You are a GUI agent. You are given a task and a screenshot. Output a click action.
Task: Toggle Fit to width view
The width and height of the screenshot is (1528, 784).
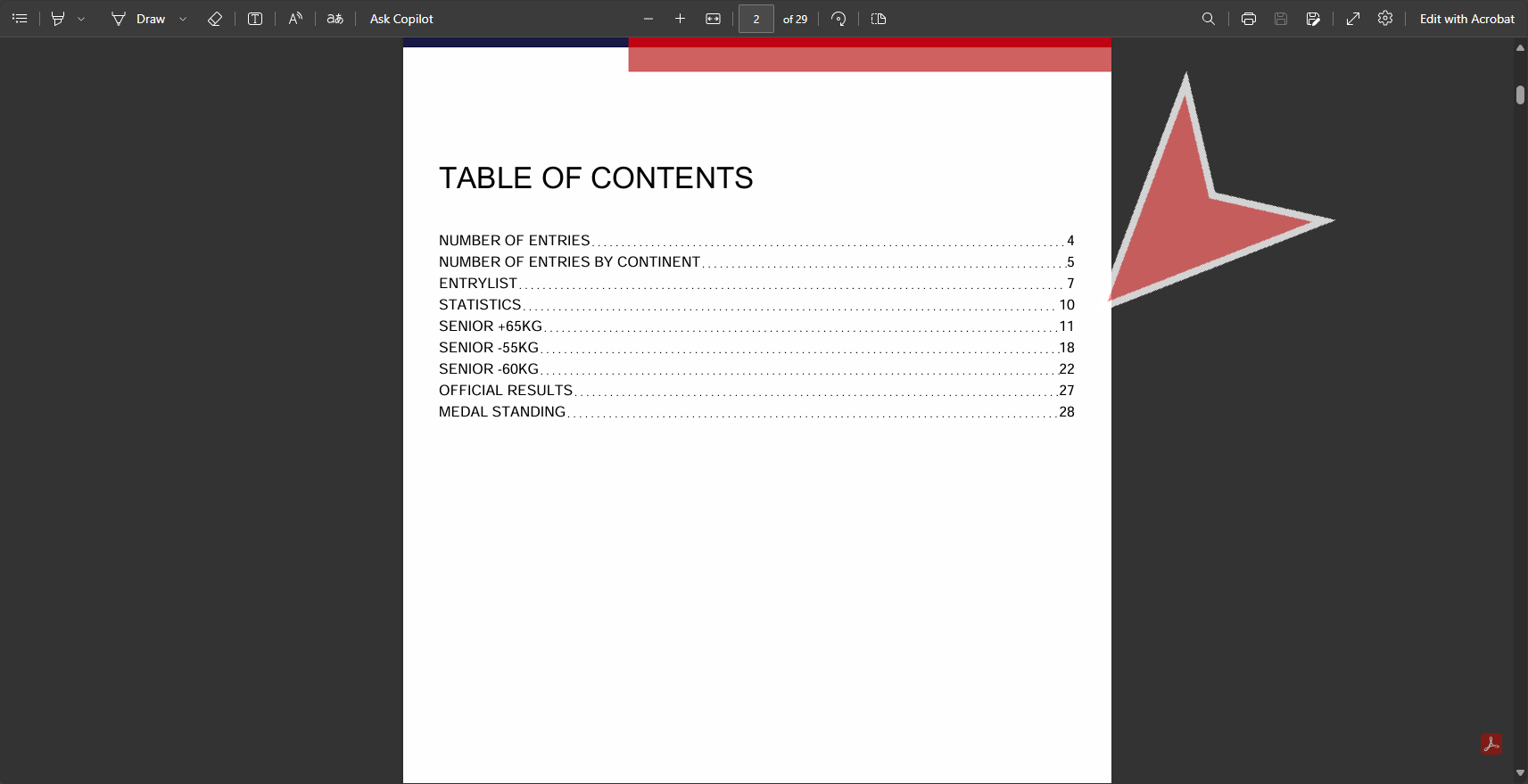(713, 19)
